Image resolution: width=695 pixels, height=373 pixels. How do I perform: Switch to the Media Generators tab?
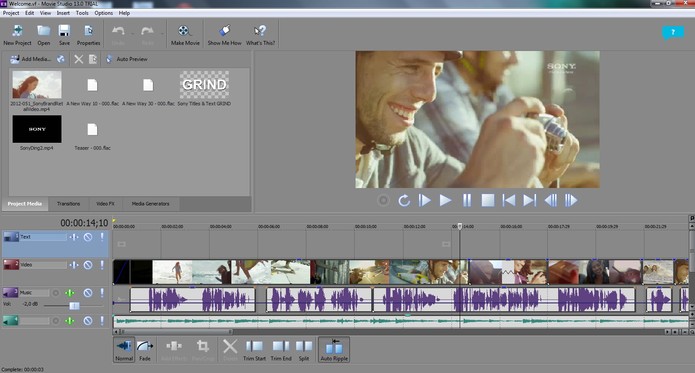pyautogui.click(x=150, y=204)
